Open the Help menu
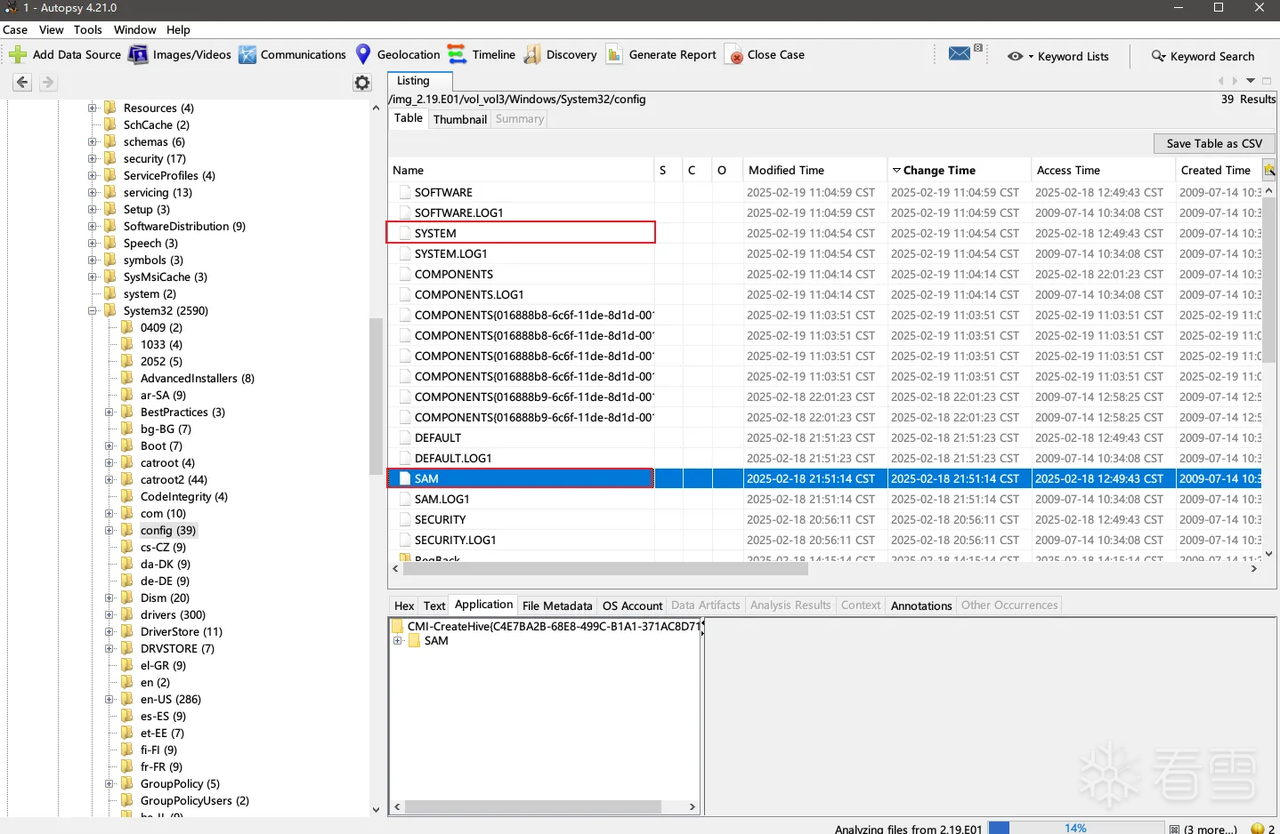The height and width of the screenshot is (834, 1280). point(178,30)
